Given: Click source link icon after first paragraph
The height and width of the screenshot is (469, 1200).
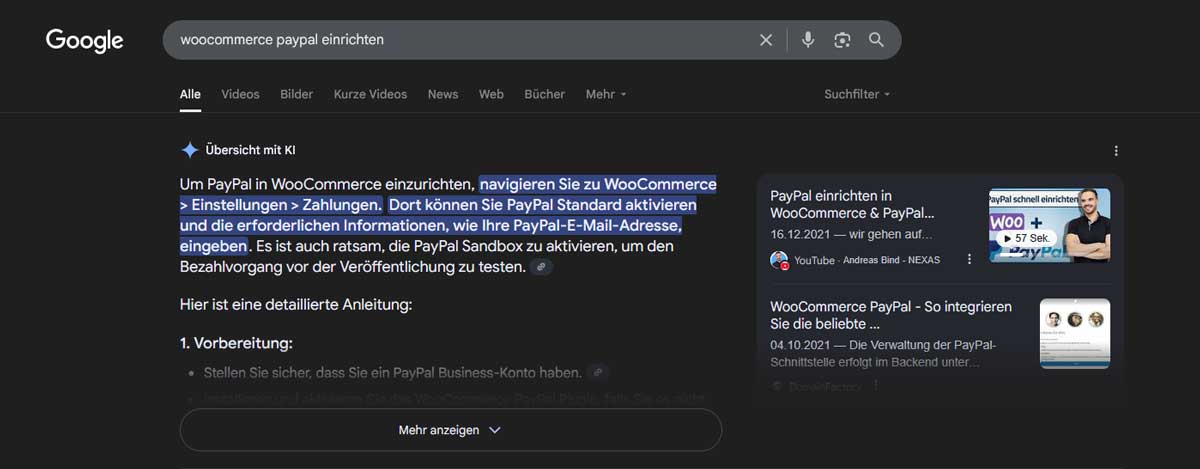Looking at the screenshot, I should [x=541, y=267].
